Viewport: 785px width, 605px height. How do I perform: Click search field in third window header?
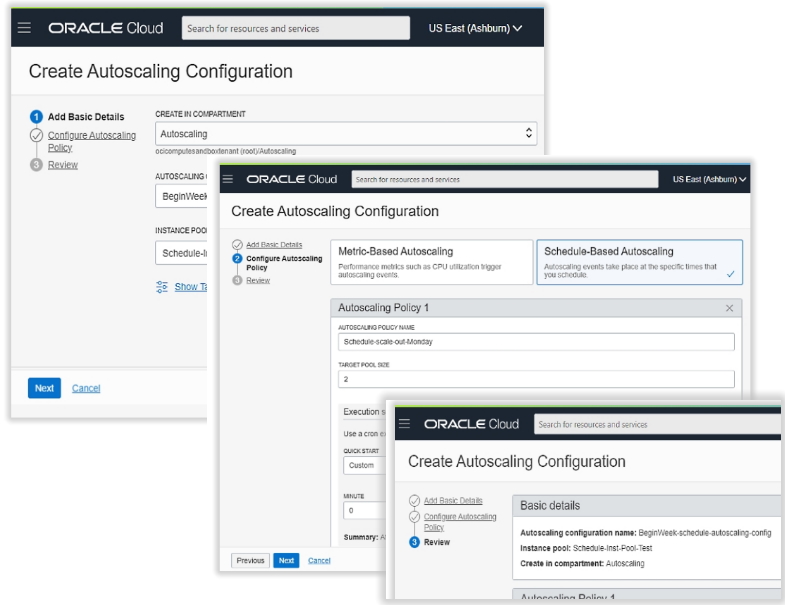point(657,424)
